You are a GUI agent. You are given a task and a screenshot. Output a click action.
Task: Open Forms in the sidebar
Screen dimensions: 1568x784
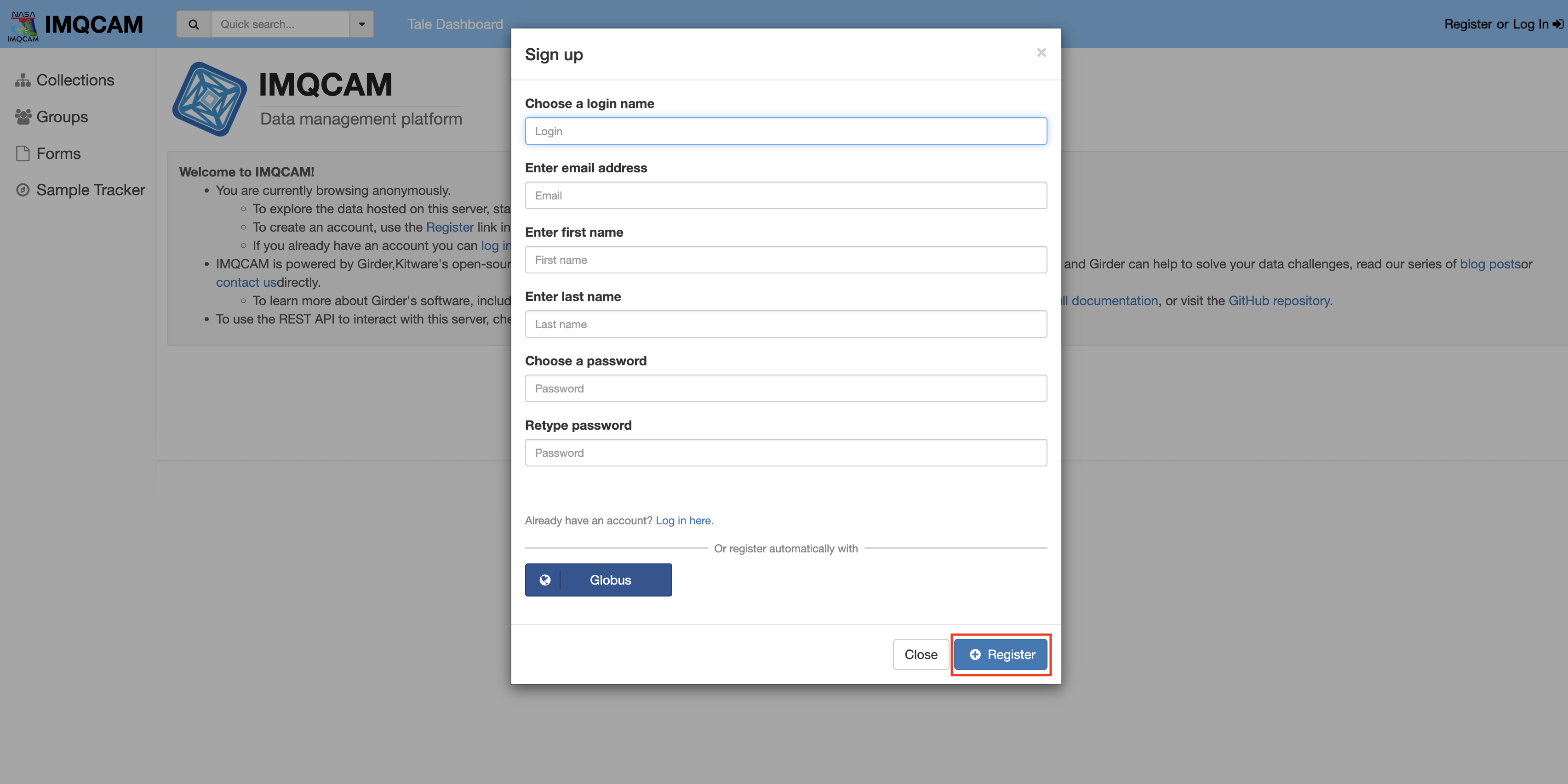[58, 153]
